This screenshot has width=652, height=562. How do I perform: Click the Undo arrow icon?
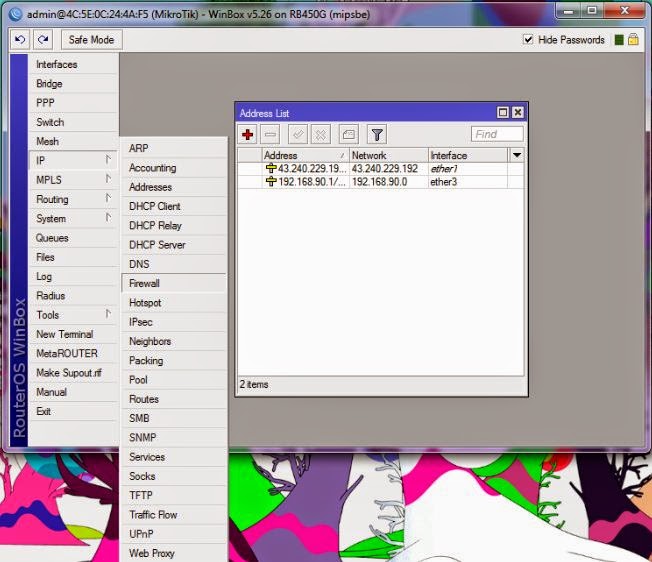pos(20,40)
